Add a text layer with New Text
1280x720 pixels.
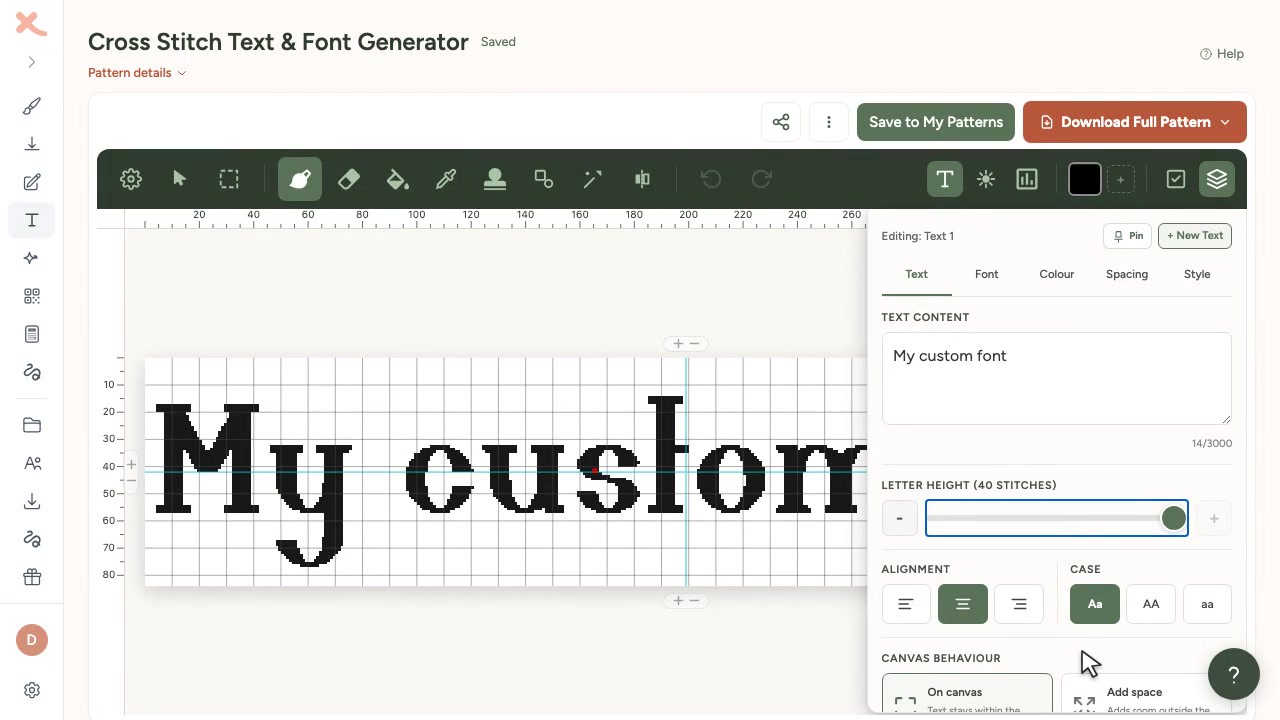[1195, 236]
